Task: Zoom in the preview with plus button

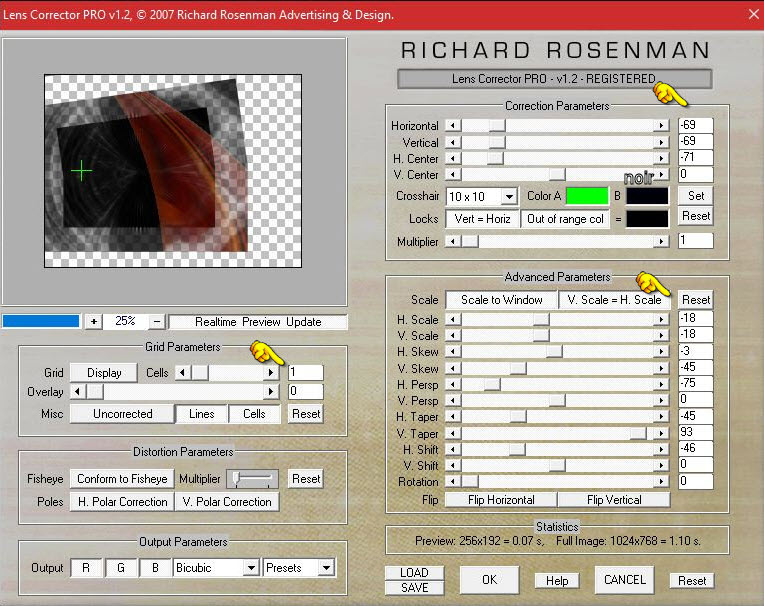Action: point(94,322)
